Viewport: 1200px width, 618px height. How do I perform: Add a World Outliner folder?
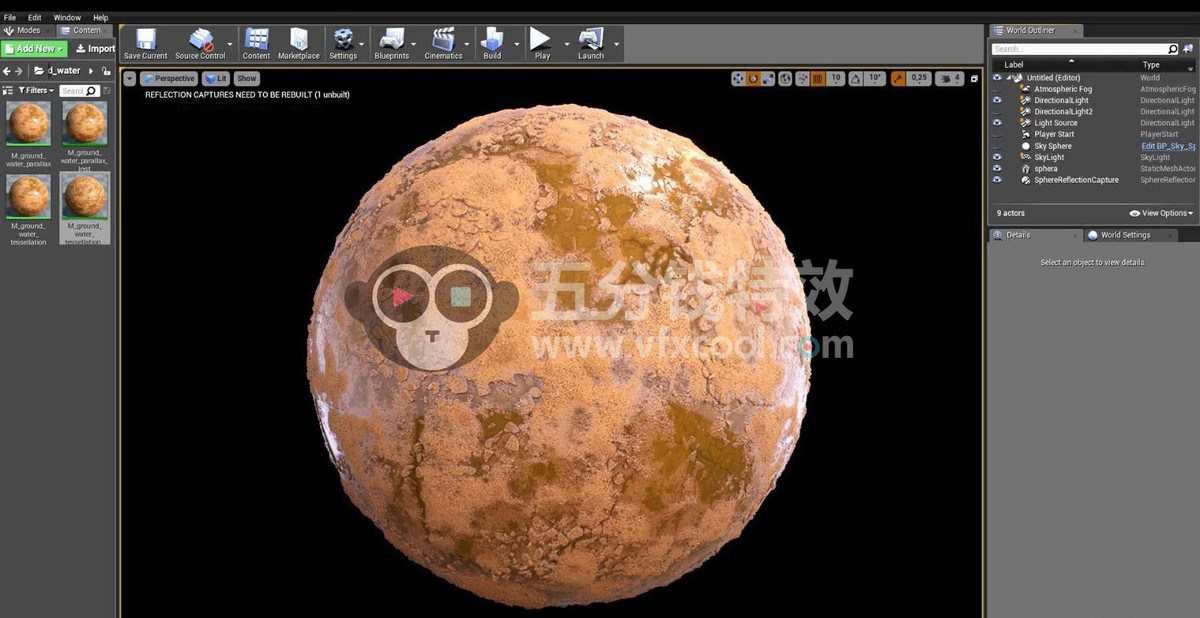click(x=1188, y=49)
